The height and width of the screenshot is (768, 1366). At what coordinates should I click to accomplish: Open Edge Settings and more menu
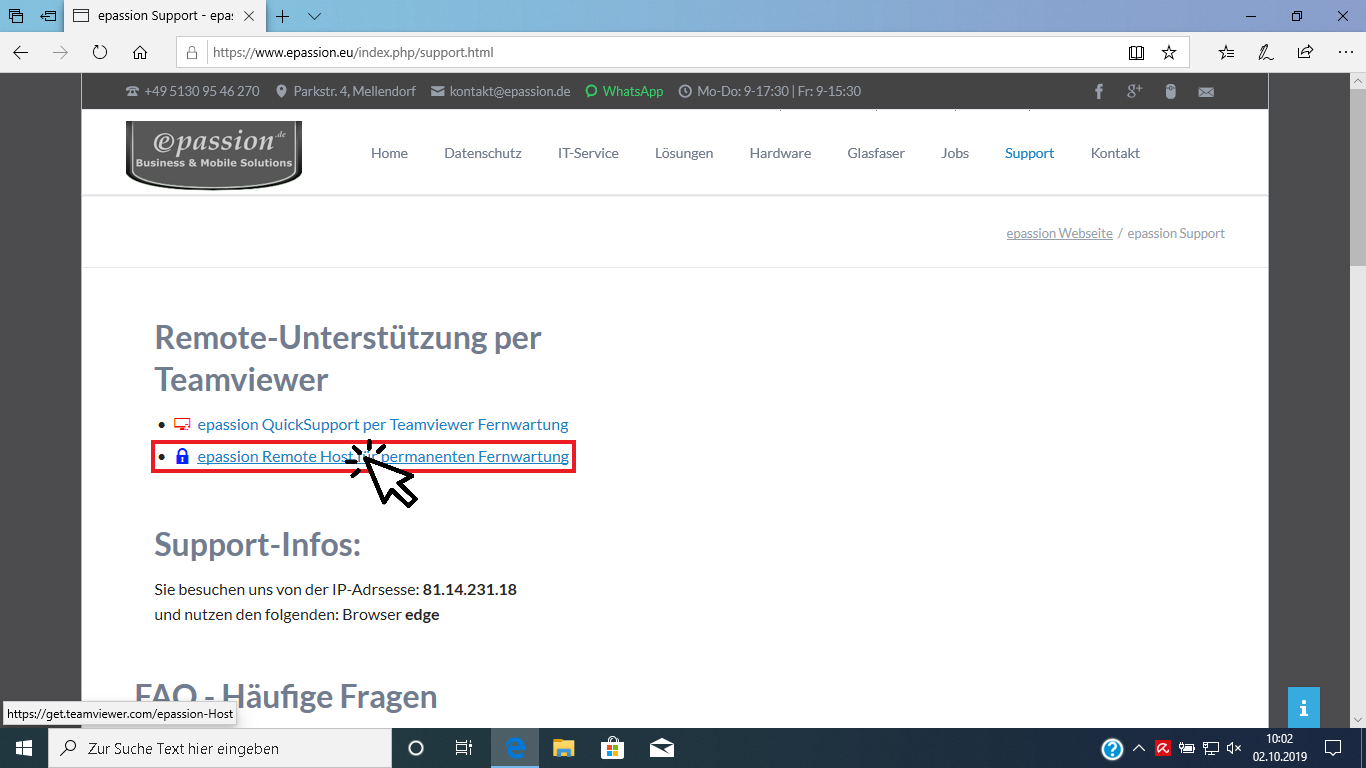point(1343,53)
